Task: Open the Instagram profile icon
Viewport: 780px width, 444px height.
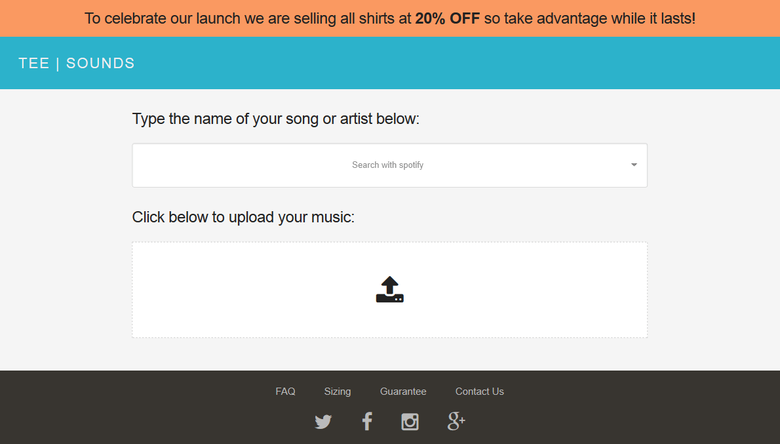Action: click(x=410, y=422)
